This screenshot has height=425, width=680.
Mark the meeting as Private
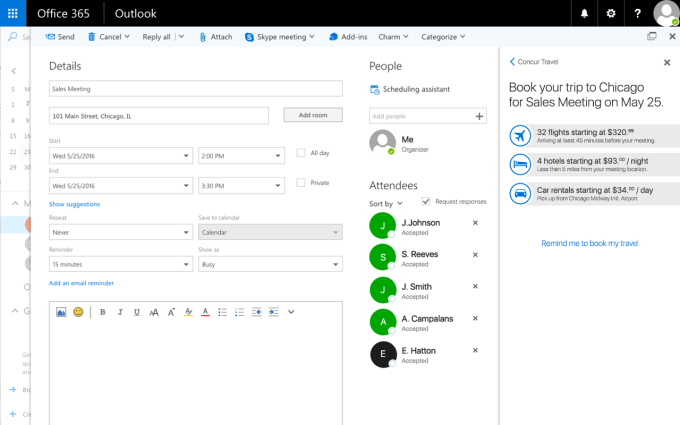(x=301, y=182)
